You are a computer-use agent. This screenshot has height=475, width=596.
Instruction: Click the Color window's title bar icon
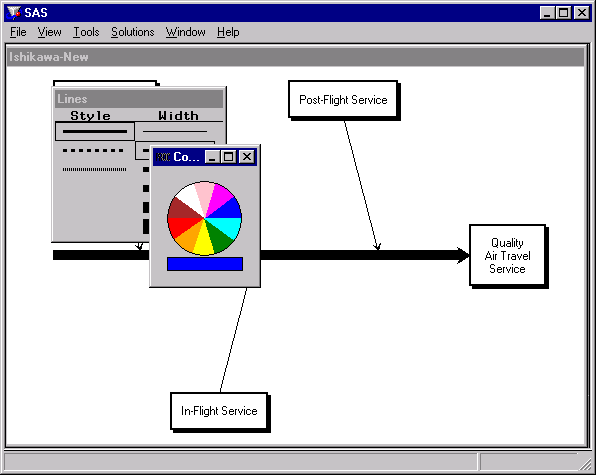click(163, 157)
